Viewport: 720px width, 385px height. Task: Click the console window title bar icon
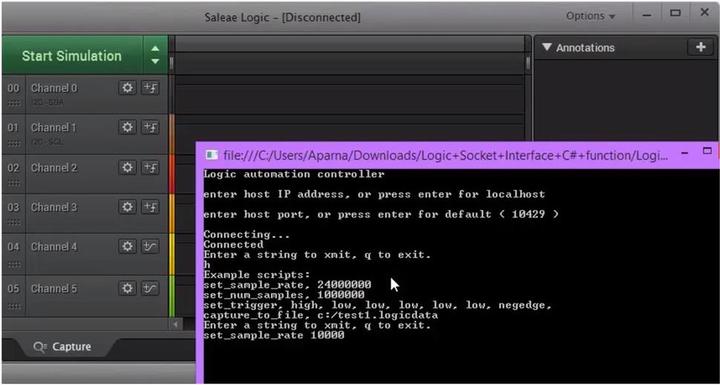(212, 155)
